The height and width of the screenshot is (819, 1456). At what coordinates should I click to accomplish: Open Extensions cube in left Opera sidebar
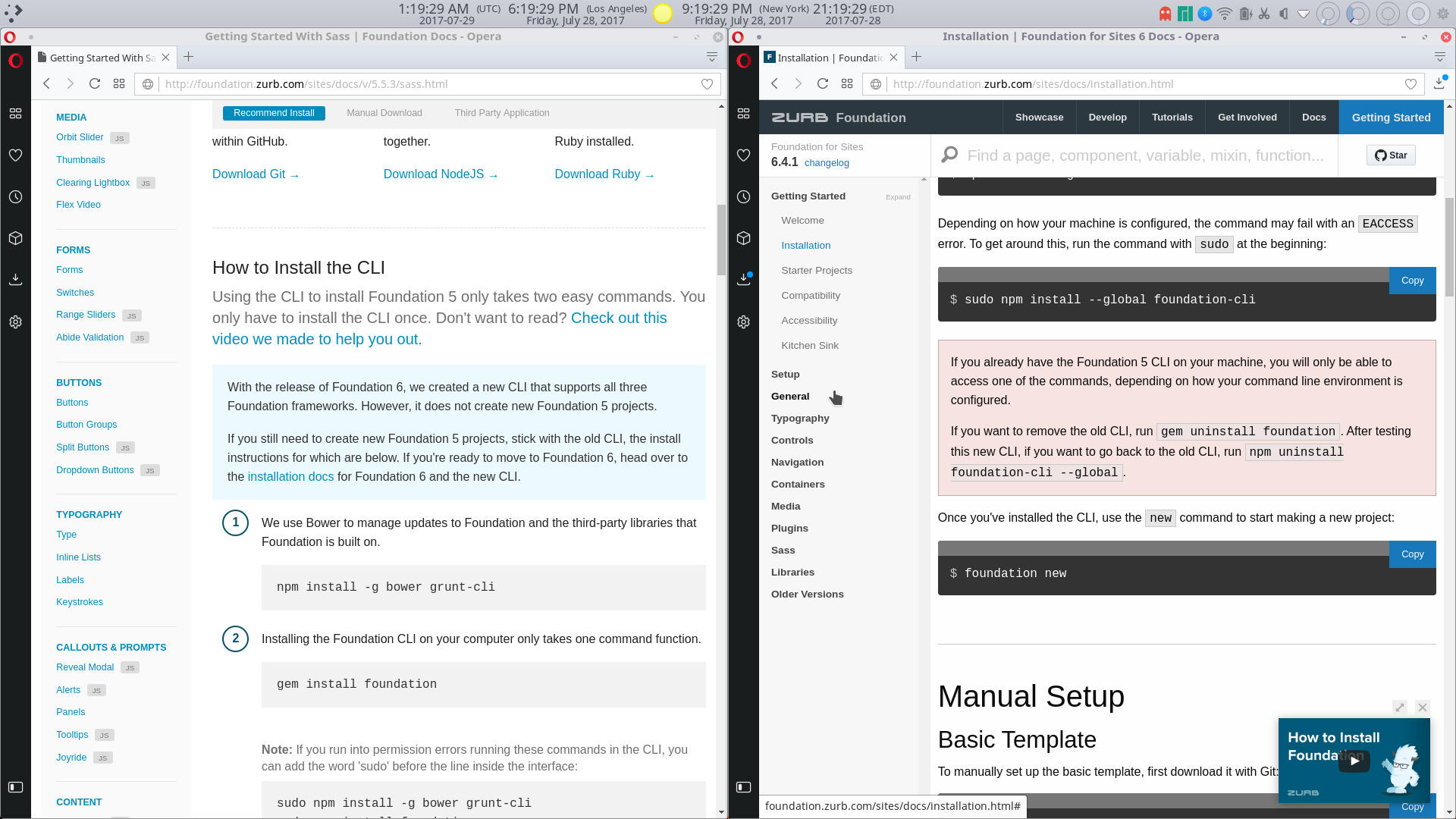pyautogui.click(x=15, y=238)
